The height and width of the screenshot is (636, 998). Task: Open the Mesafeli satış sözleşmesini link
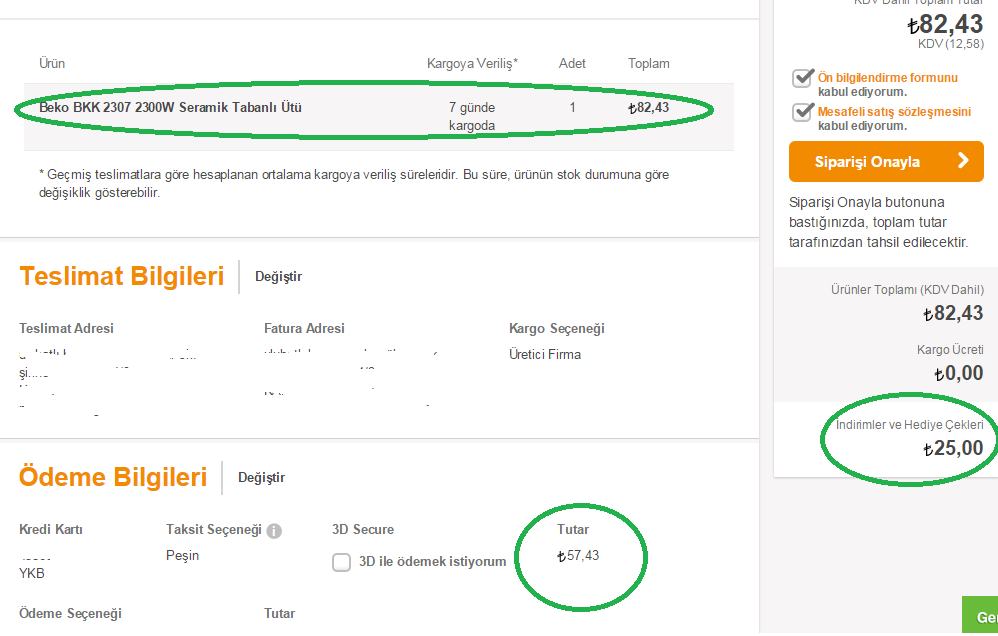[894, 112]
